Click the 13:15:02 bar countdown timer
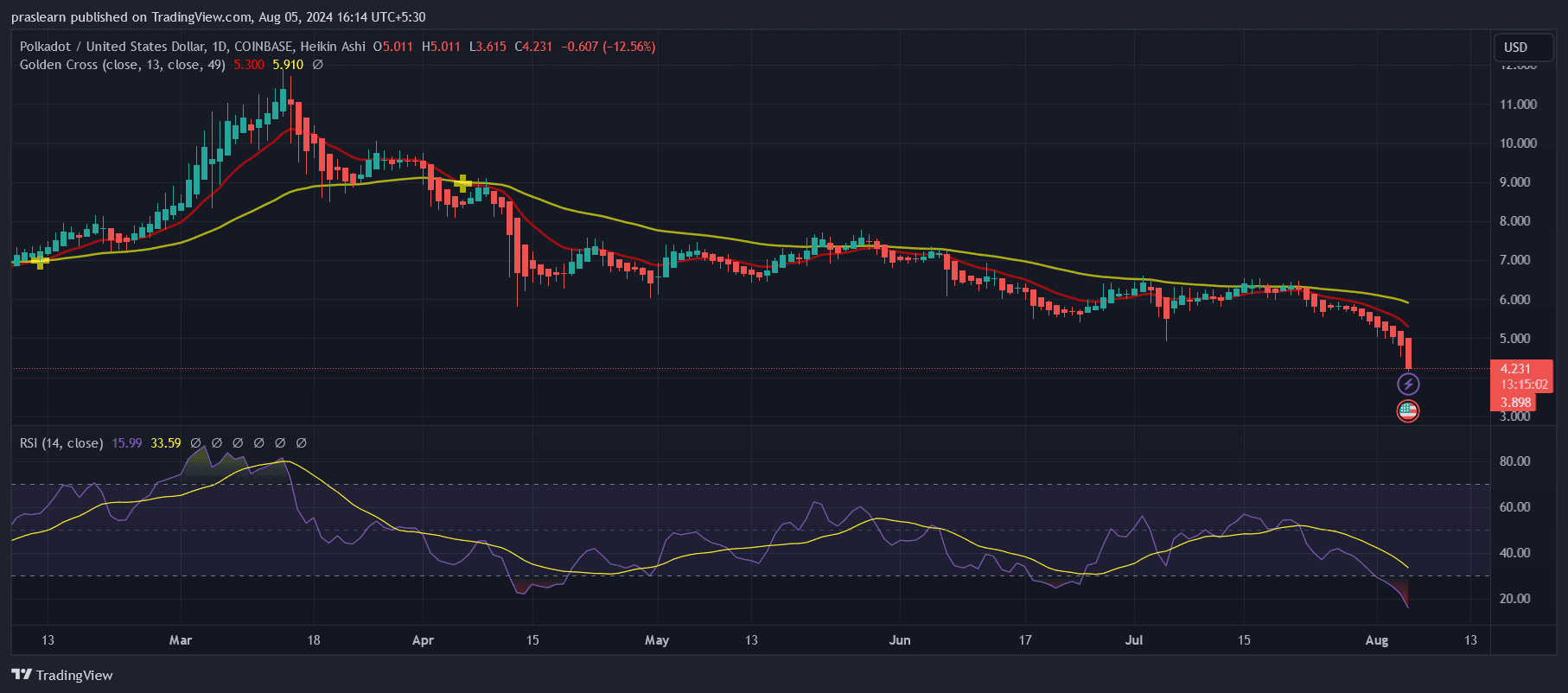 [1524, 385]
